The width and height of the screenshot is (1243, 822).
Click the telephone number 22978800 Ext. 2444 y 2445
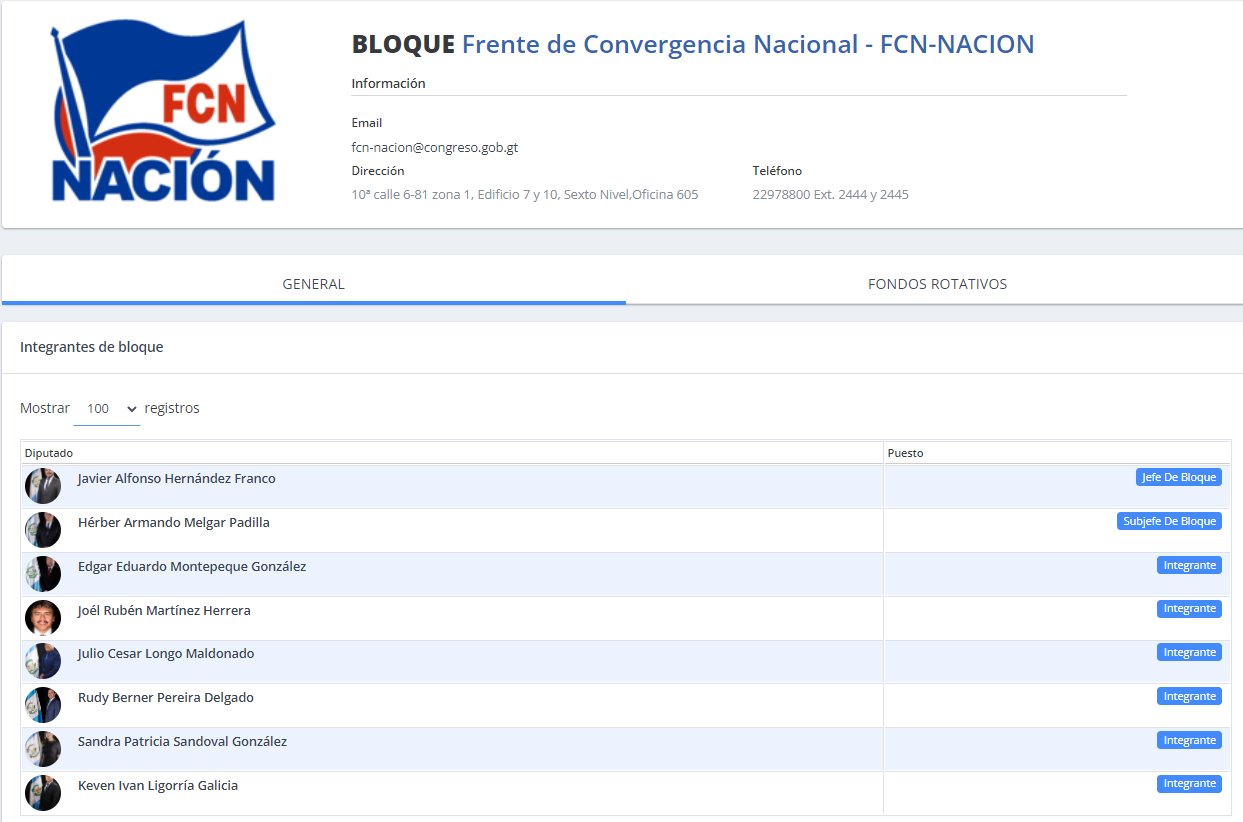pyautogui.click(x=831, y=195)
